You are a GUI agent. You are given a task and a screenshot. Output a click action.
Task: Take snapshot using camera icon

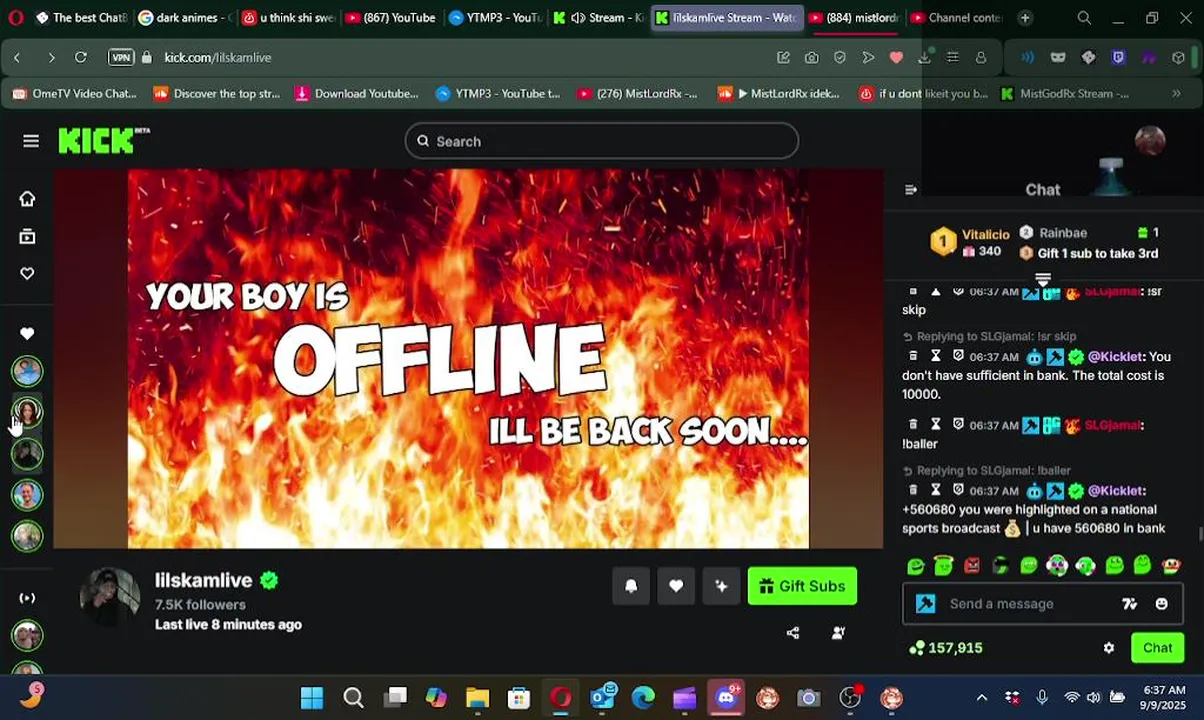(812, 58)
